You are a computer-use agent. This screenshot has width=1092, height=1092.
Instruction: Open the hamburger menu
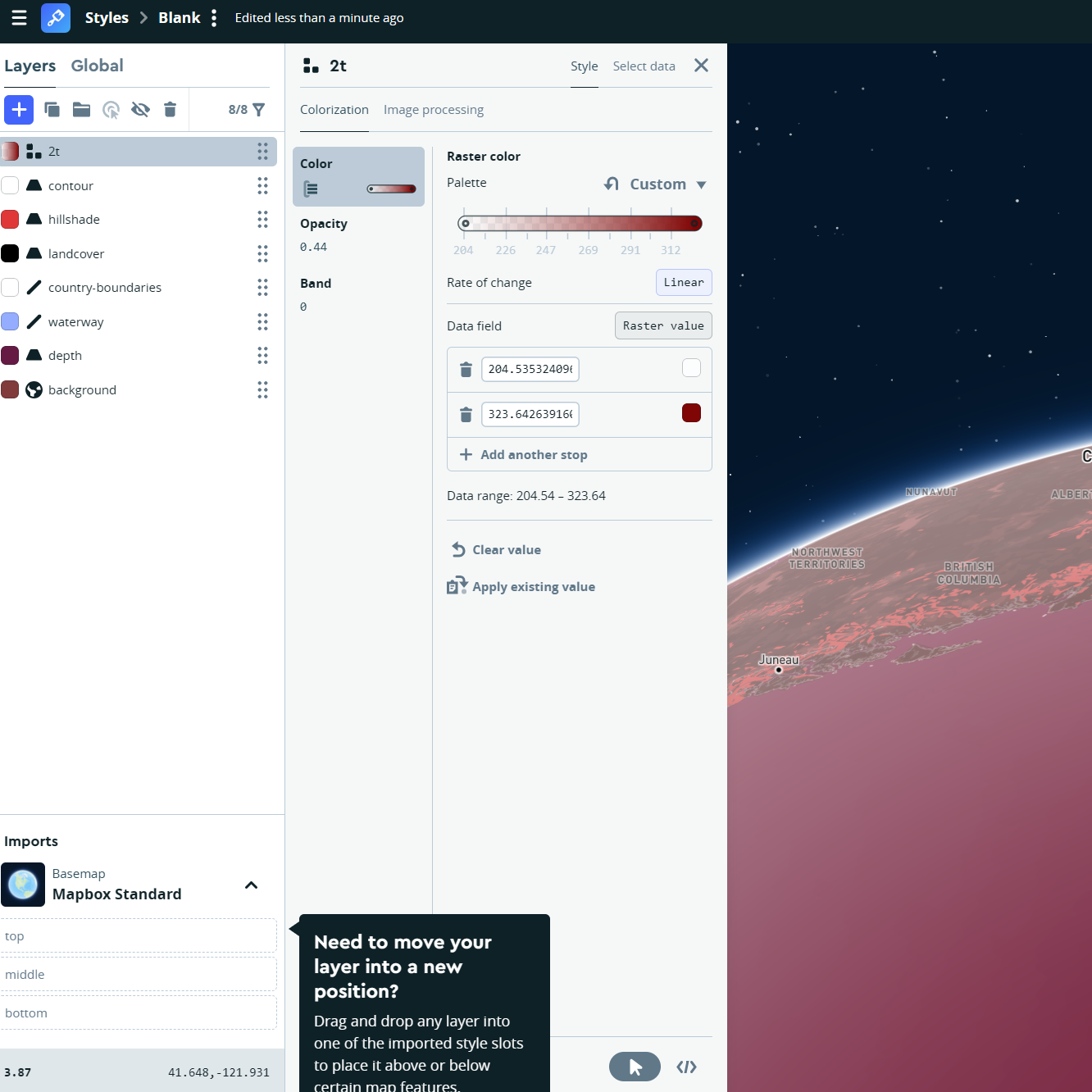tap(18, 18)
